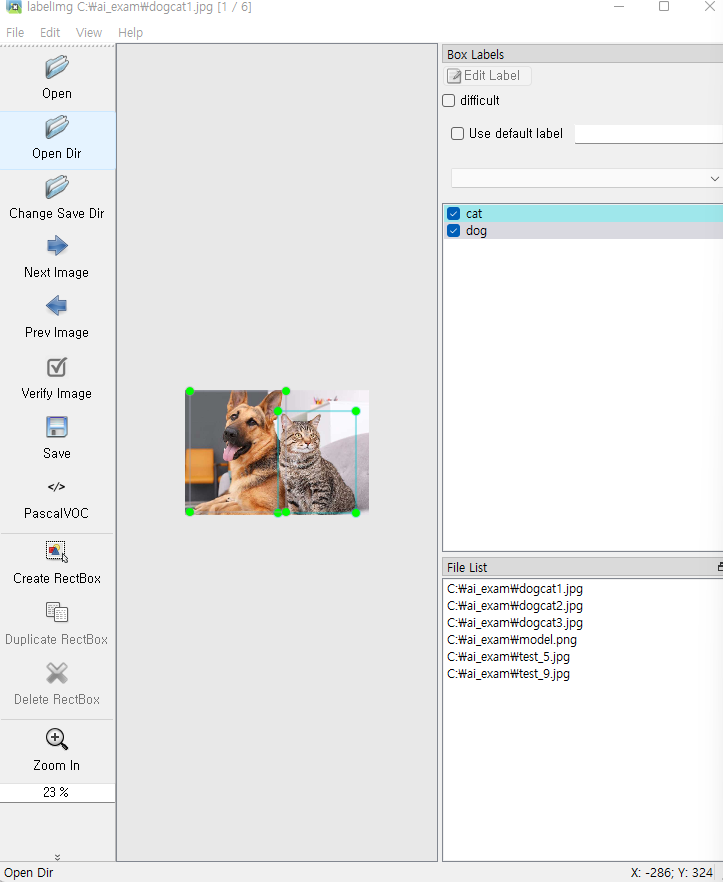
Task: Click the labelImg app icon in title bar
Action: [x=14, y=7]
